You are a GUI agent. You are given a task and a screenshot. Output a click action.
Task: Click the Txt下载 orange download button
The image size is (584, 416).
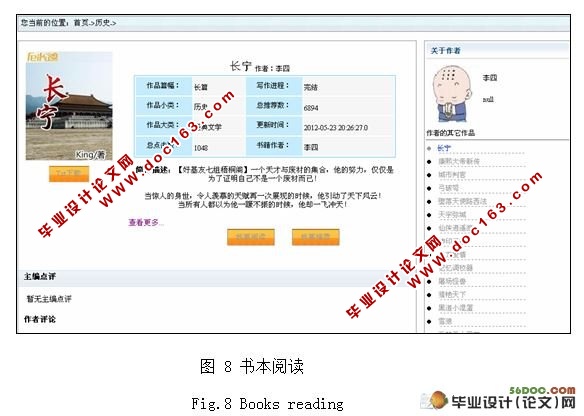point(69,174)
